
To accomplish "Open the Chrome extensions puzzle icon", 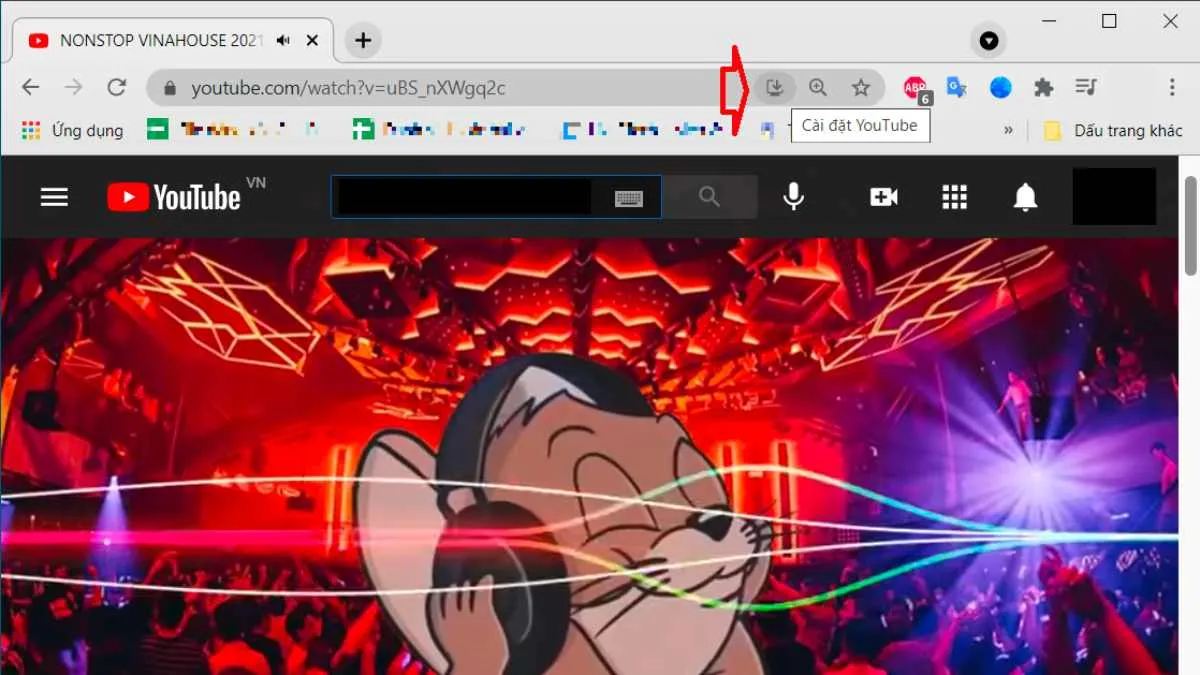I will point(1043,87).
